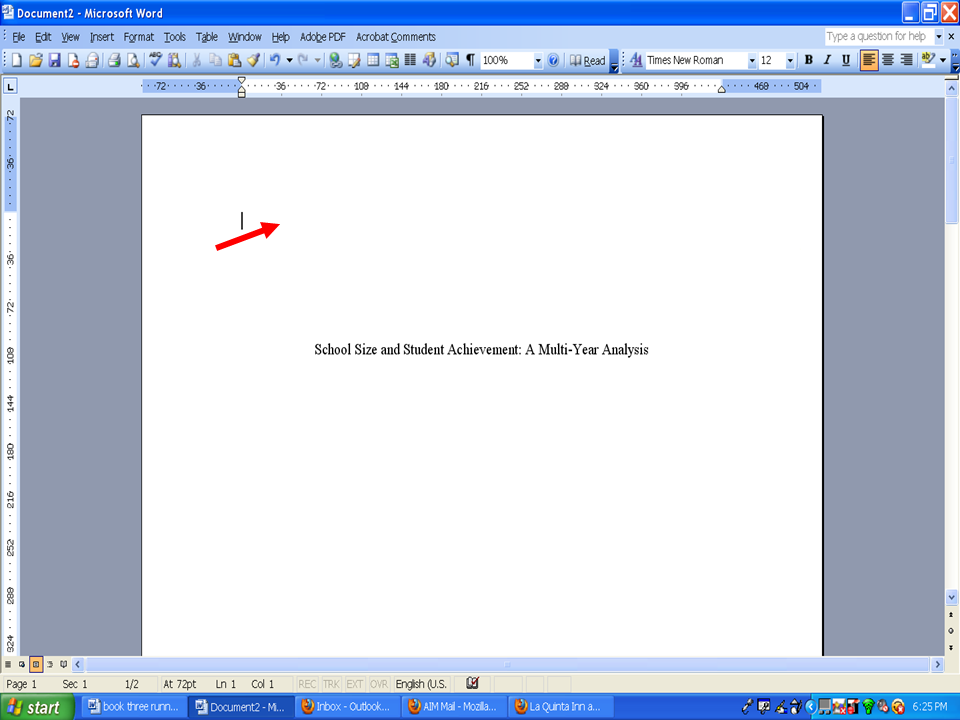Expand the Zoom 100% dropdown
The image size is (960, 720).
click(538, 61)
